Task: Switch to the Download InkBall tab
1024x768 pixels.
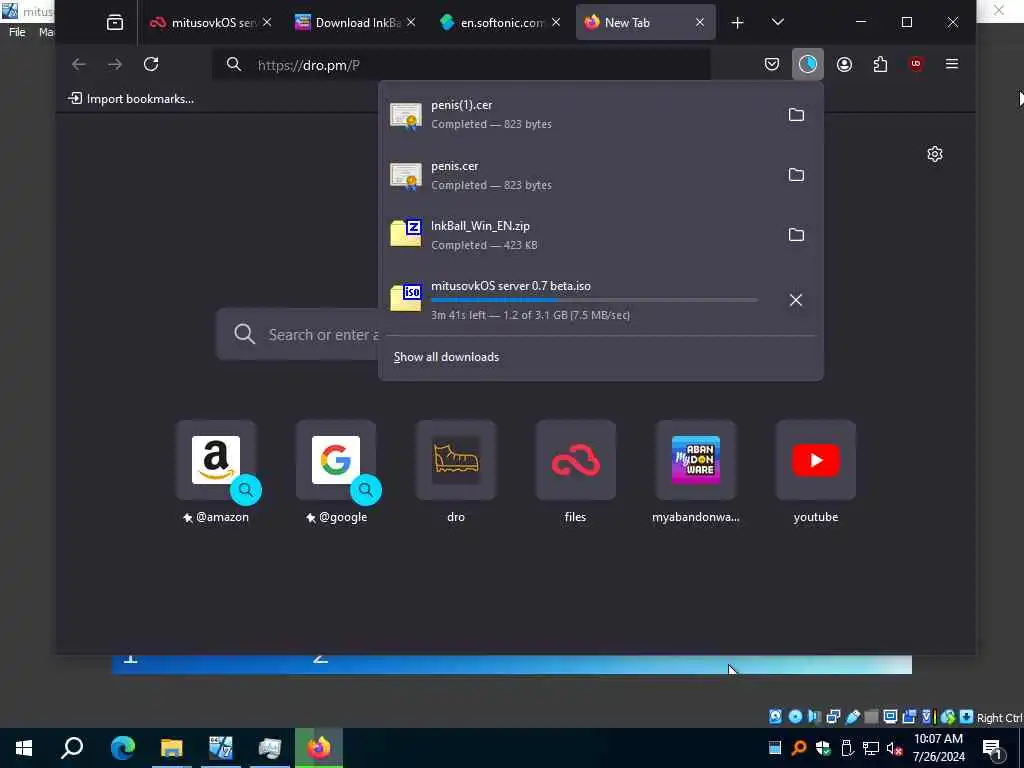Action: point(354,23)
